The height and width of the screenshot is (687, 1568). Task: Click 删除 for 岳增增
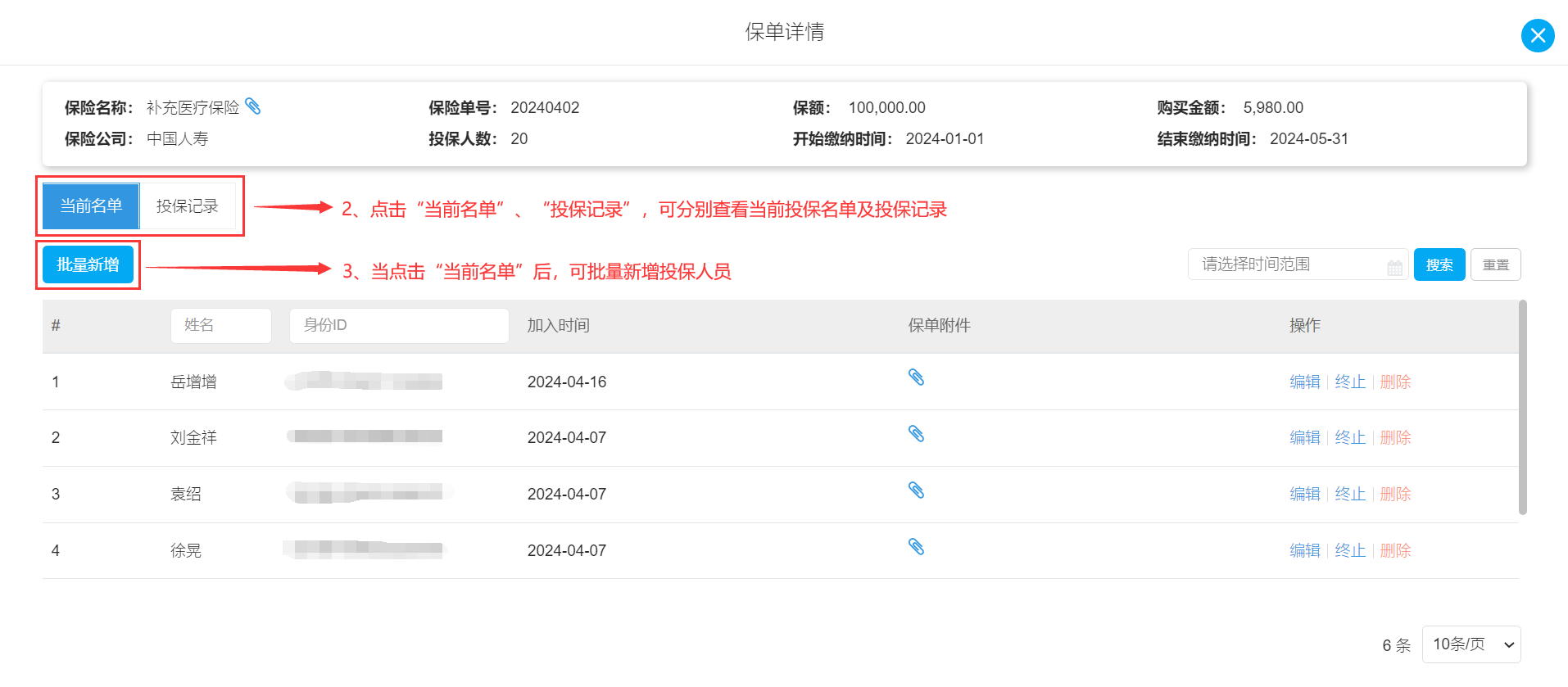[x=1395, y=382]
